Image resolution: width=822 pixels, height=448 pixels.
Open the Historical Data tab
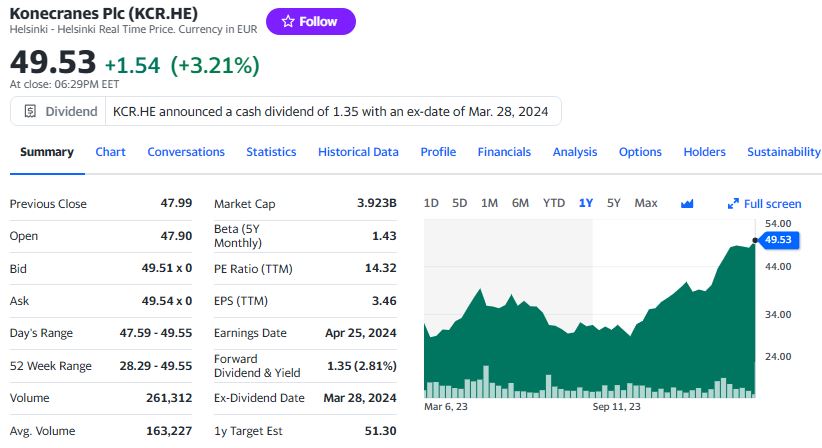(358, 152)
